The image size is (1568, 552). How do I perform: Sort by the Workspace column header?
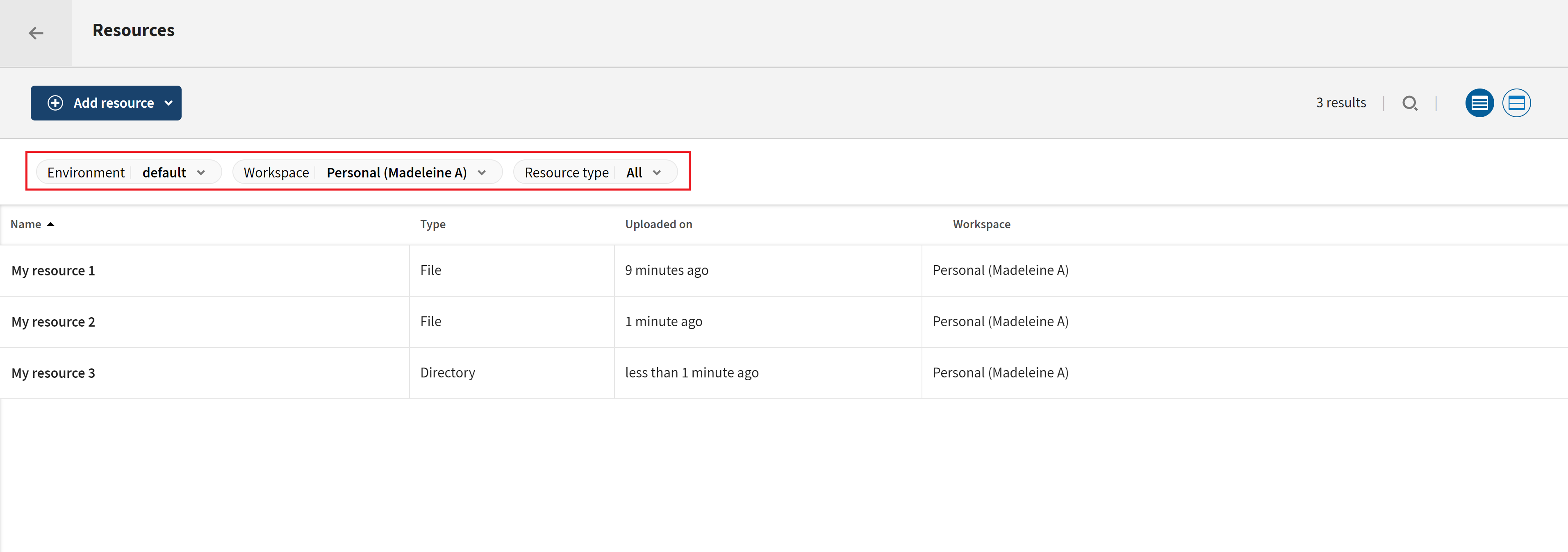[x=981, y=224]
